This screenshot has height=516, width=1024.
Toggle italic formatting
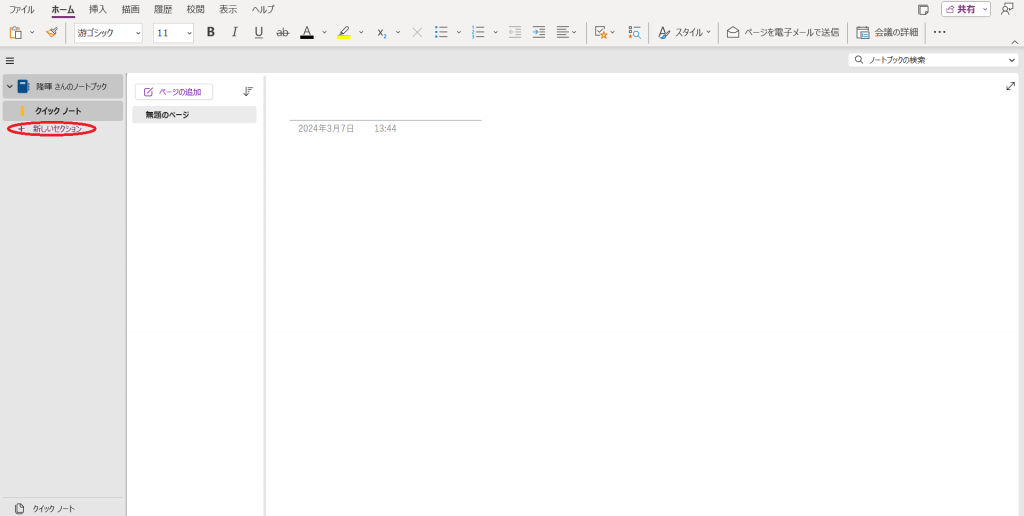235,32
